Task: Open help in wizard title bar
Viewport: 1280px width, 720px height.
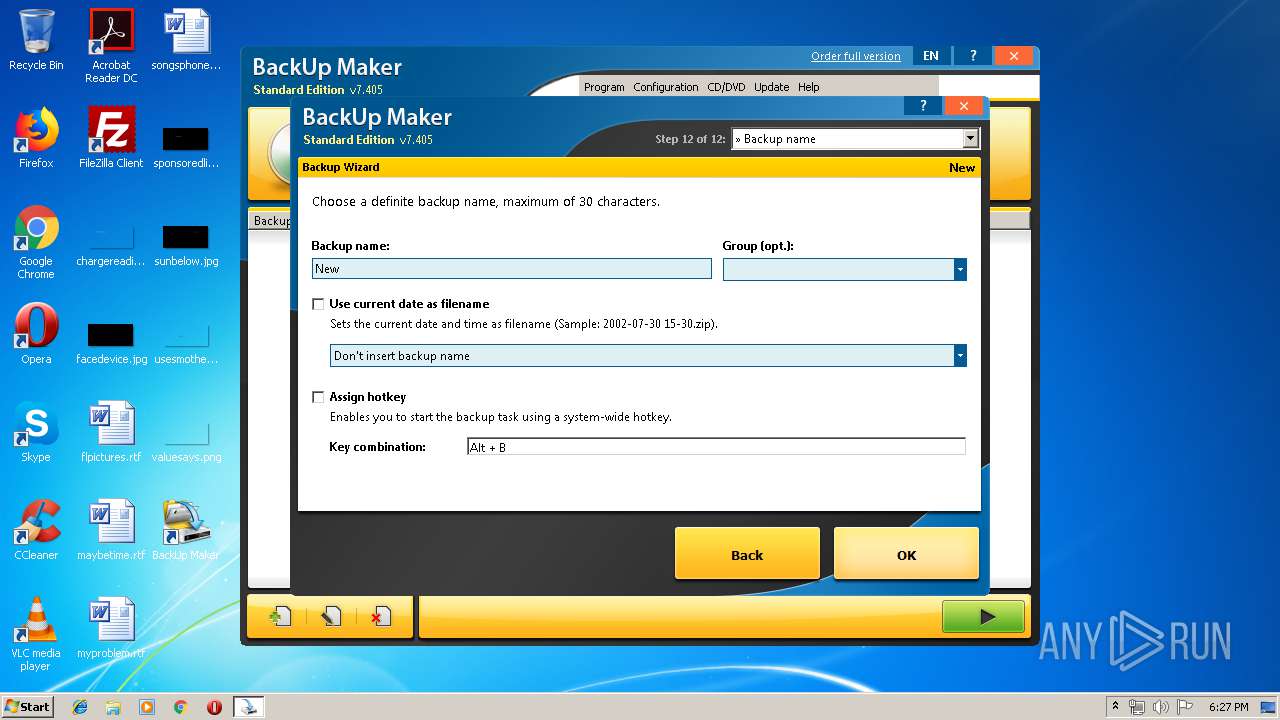Action: point(923,106)
